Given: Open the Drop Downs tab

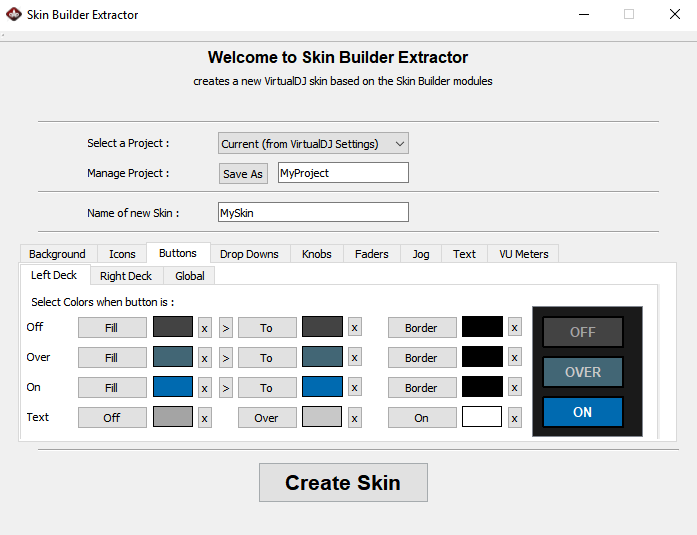Looking at the screenshot, I should pos(249,254).
